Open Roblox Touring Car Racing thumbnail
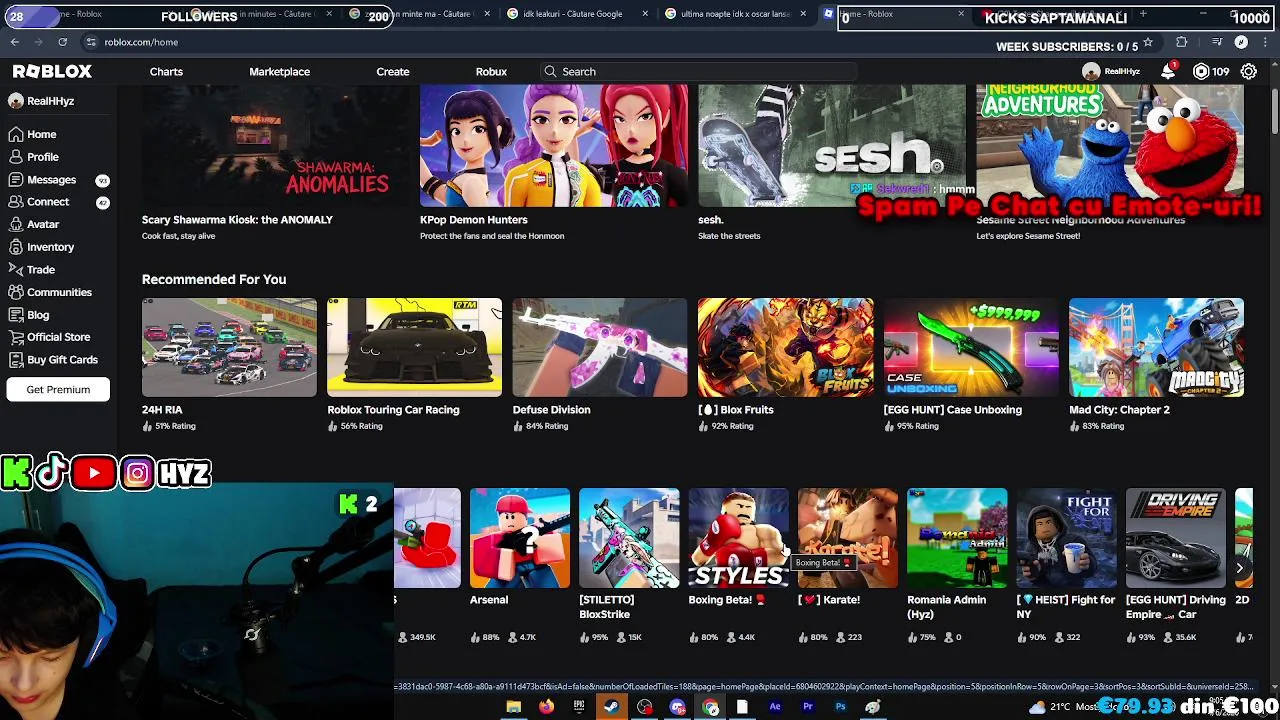The width and height of the screenshot is (1280, 720). click(414, 347)
